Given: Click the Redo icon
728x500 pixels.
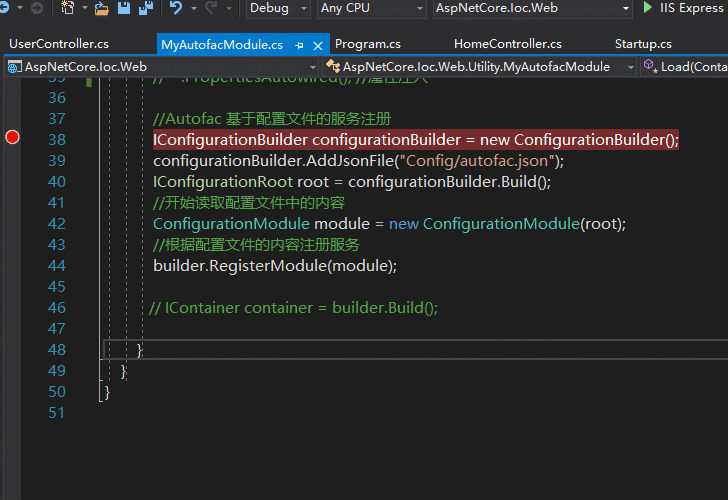Looking at the screenshot, I should [211, 8].
